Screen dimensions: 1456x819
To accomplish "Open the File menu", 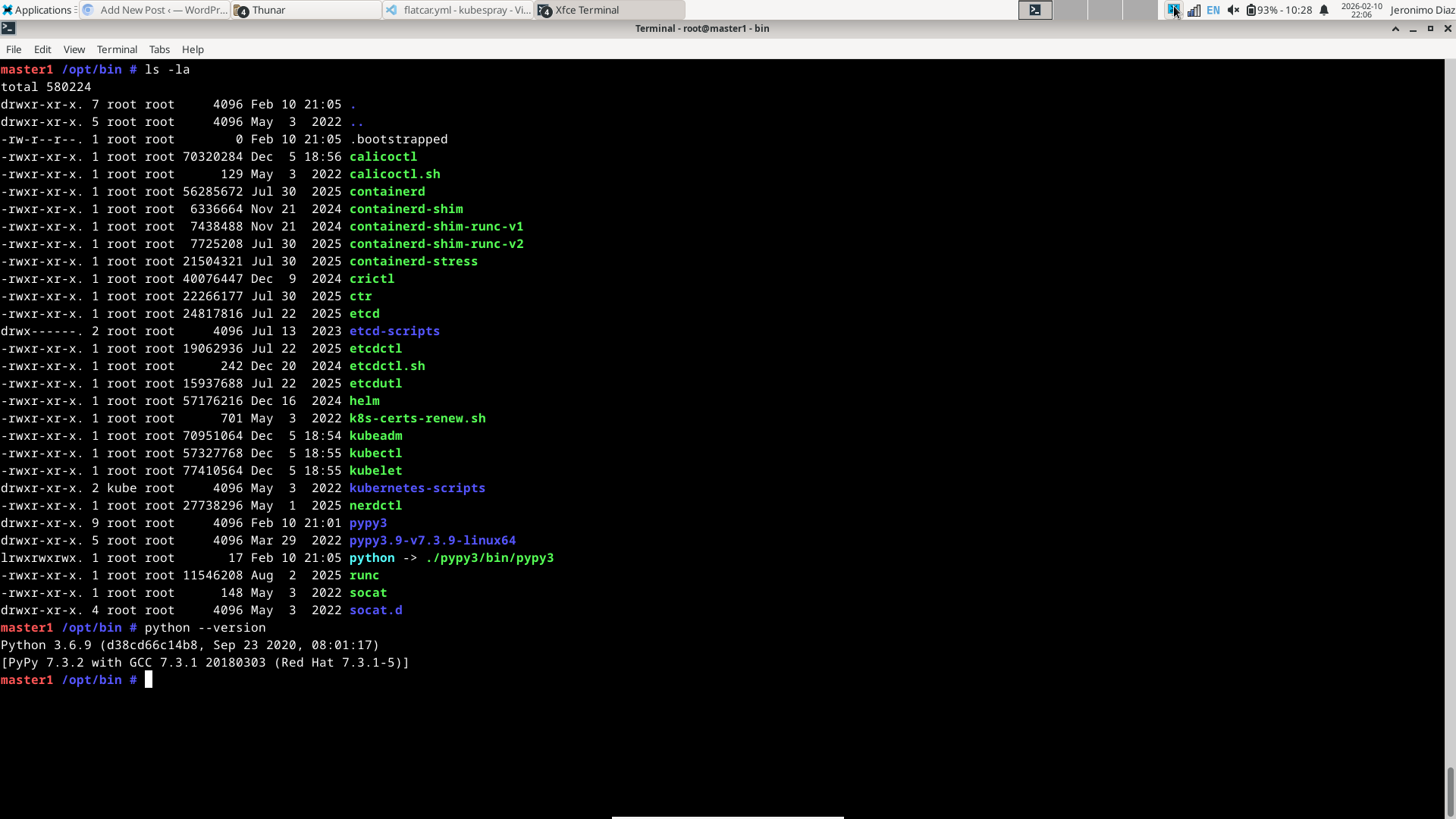I will coord(14,49).
